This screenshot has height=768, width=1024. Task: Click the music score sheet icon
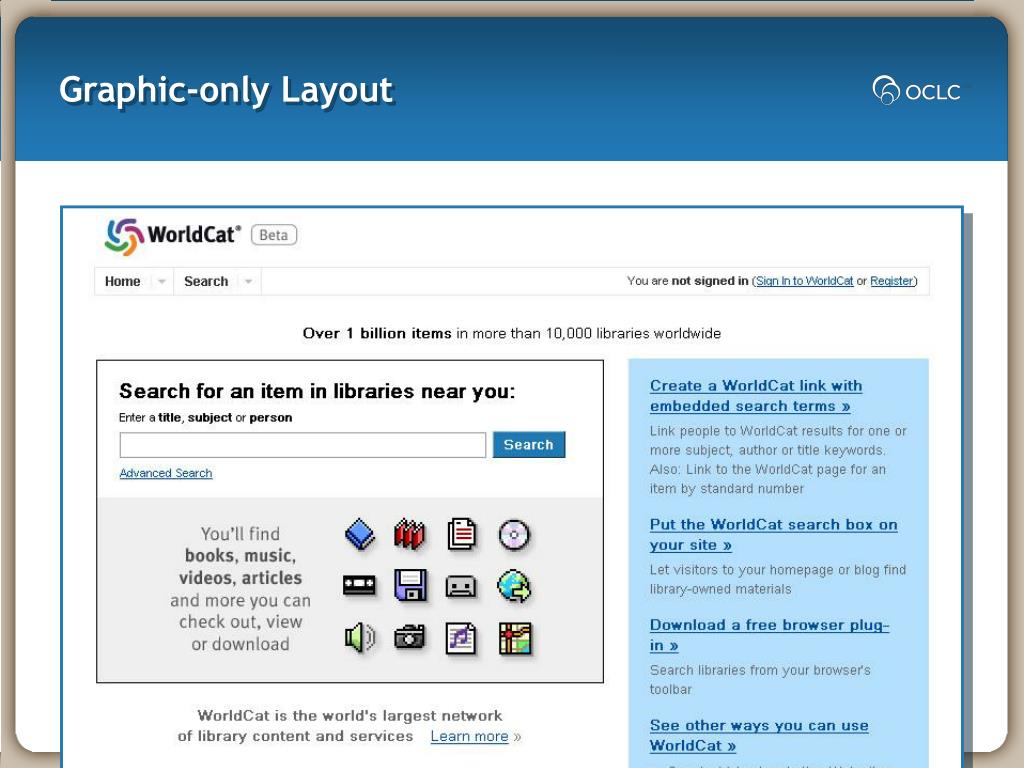pyautogui.click(x=461, y=638)
